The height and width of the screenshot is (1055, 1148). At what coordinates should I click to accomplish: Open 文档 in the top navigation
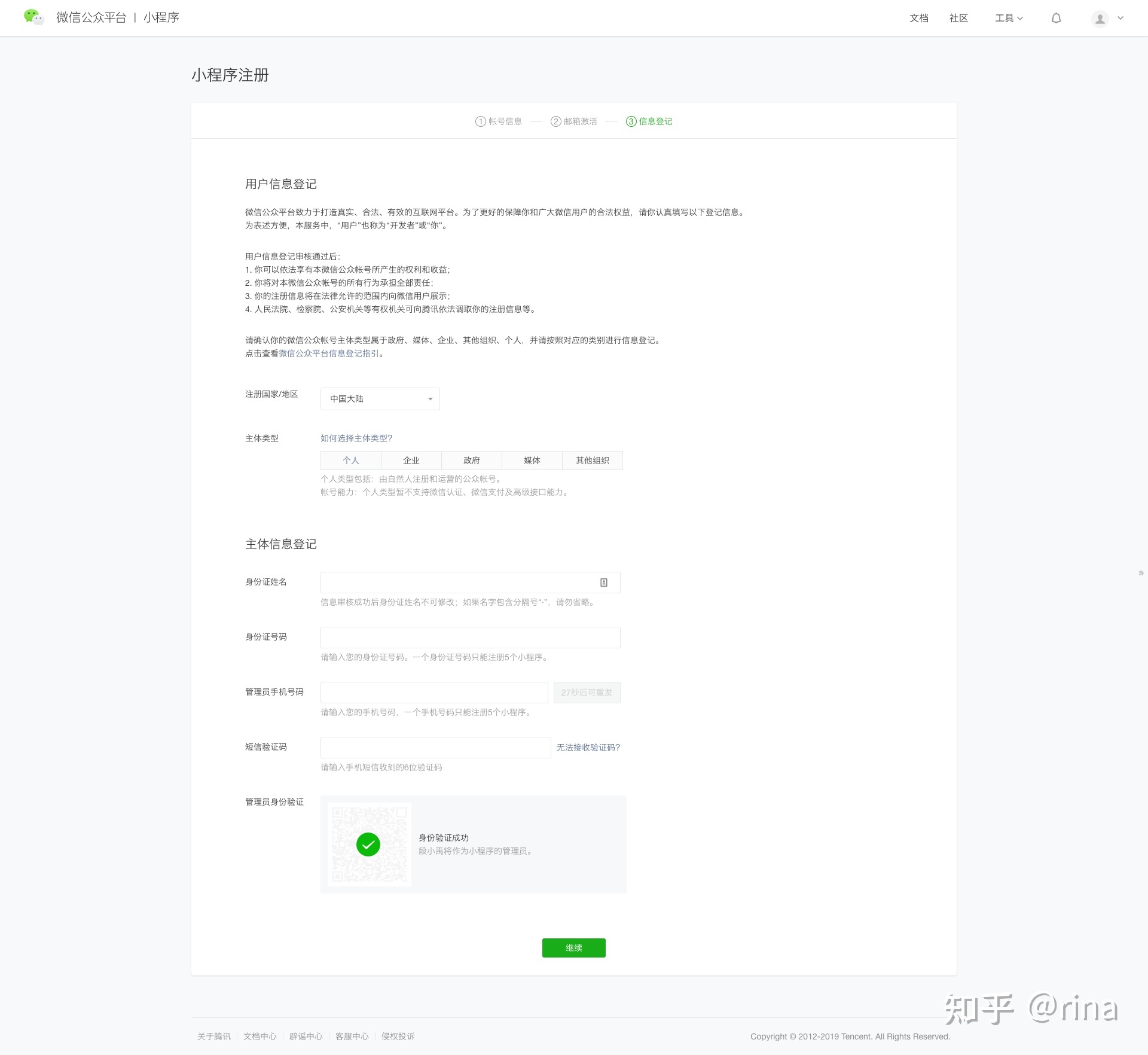point(918,19)
